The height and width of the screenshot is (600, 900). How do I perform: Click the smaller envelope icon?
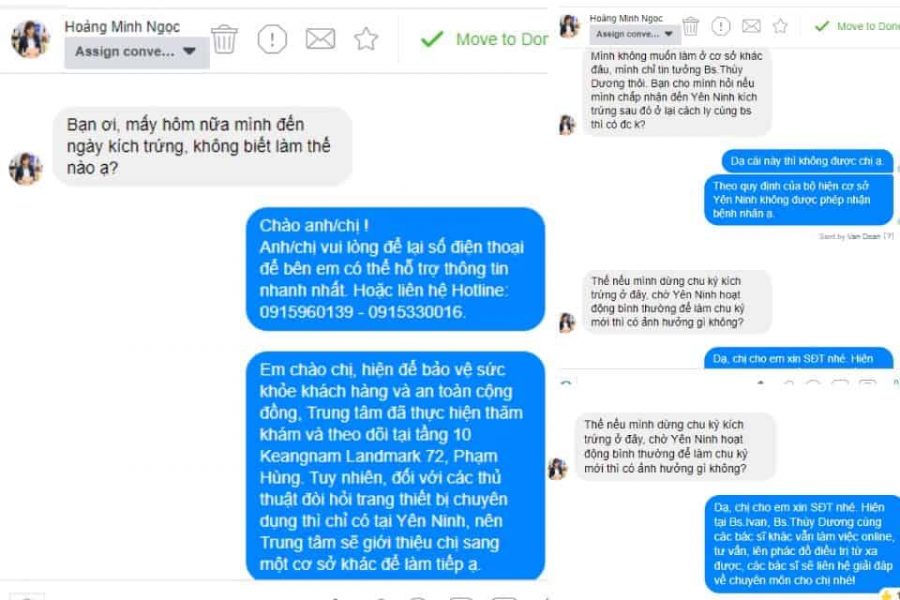(x=751, y=26)
